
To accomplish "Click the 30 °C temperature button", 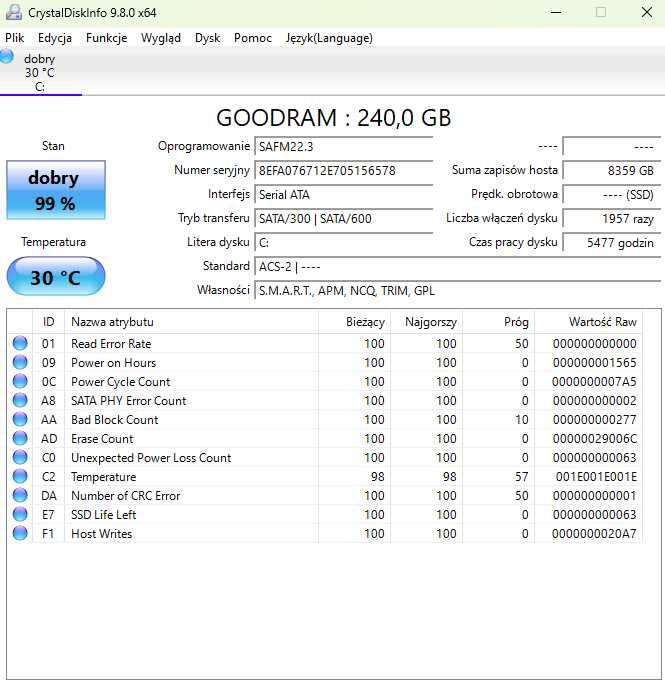I will coord(56,277).
